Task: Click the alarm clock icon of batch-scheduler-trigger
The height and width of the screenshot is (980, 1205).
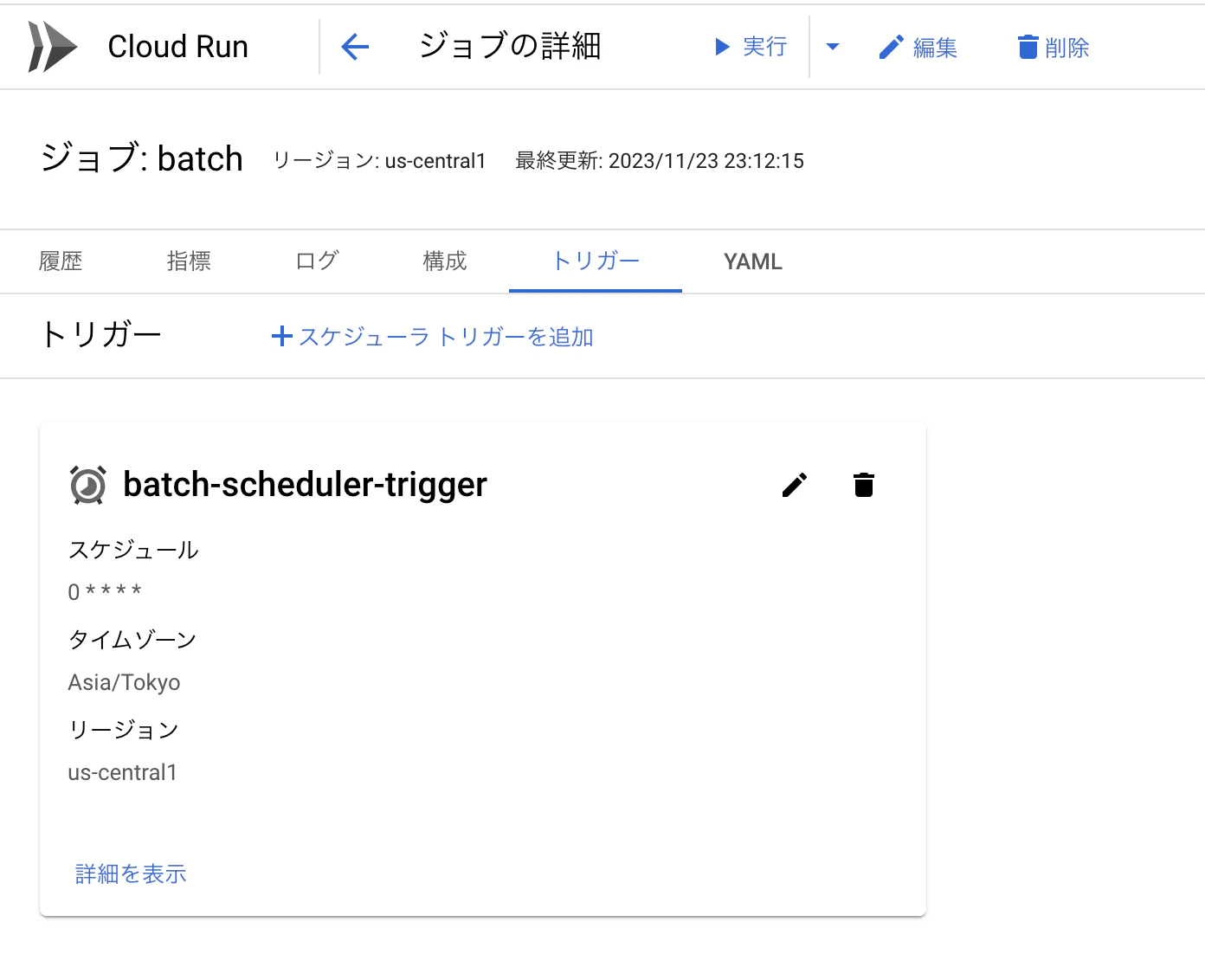Action: pos(87,485)
